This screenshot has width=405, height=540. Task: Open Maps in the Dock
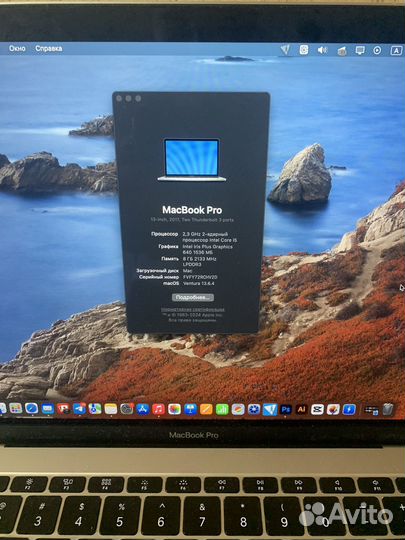point(95,409)
